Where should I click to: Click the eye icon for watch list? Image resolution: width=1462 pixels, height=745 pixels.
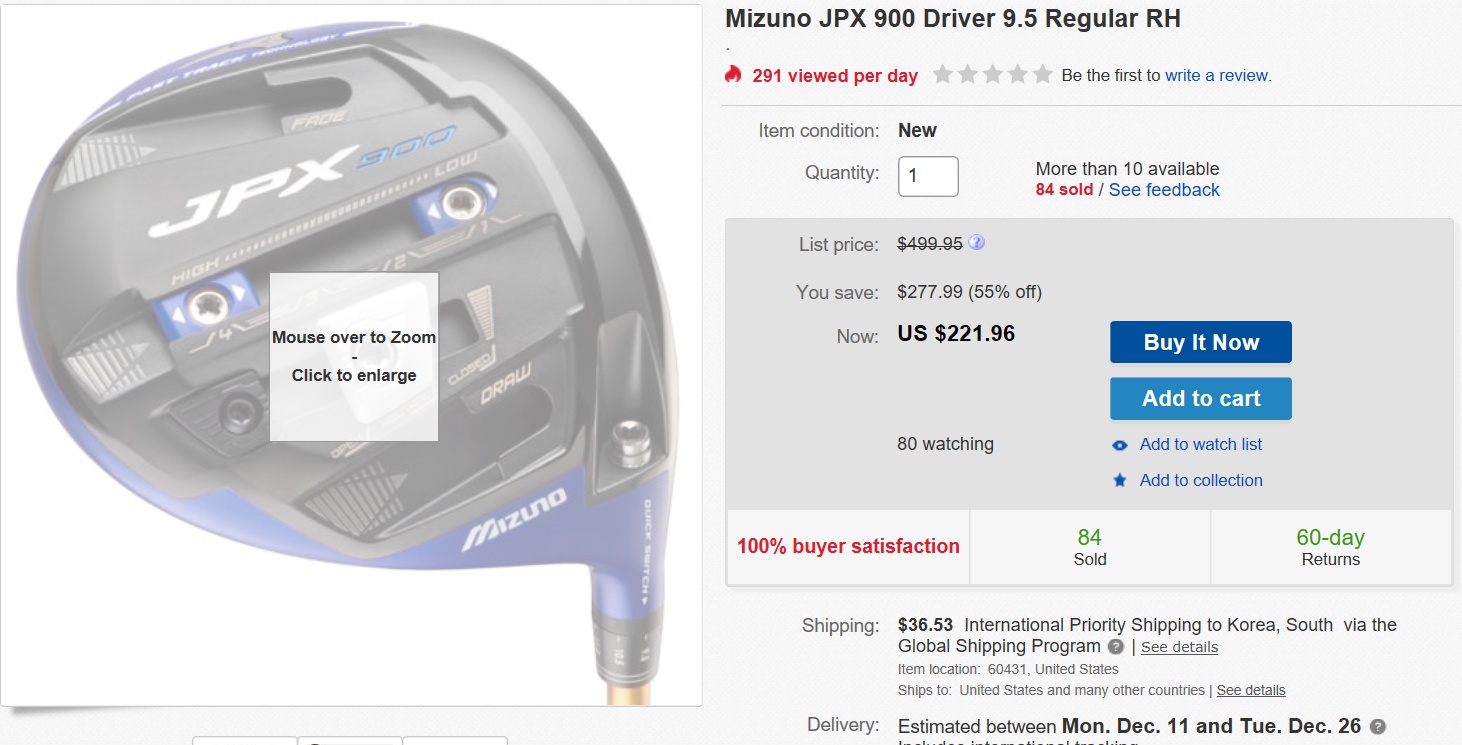point(1120,445)
